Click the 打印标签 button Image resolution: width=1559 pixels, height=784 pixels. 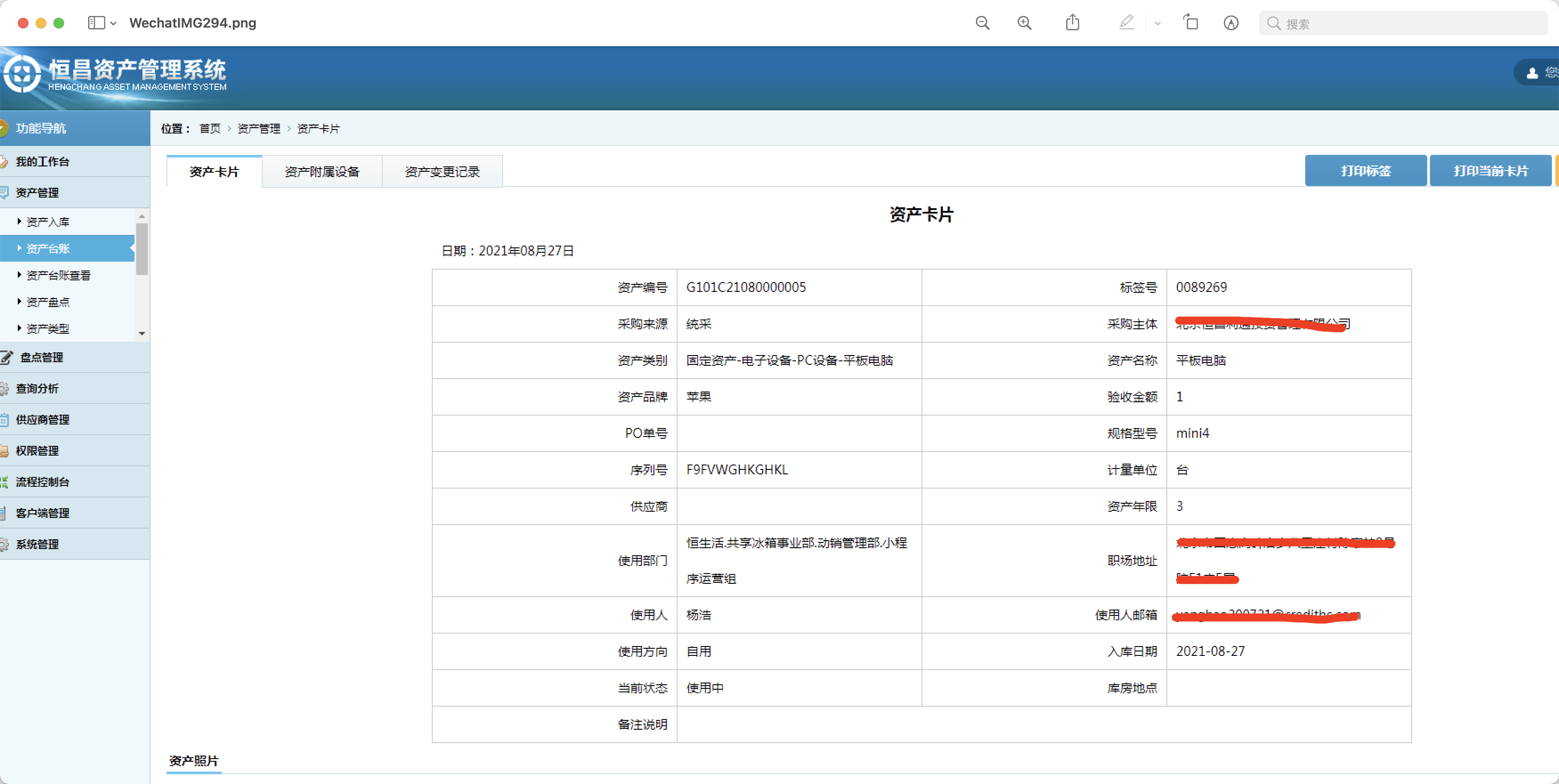(x=1365, y=170)
